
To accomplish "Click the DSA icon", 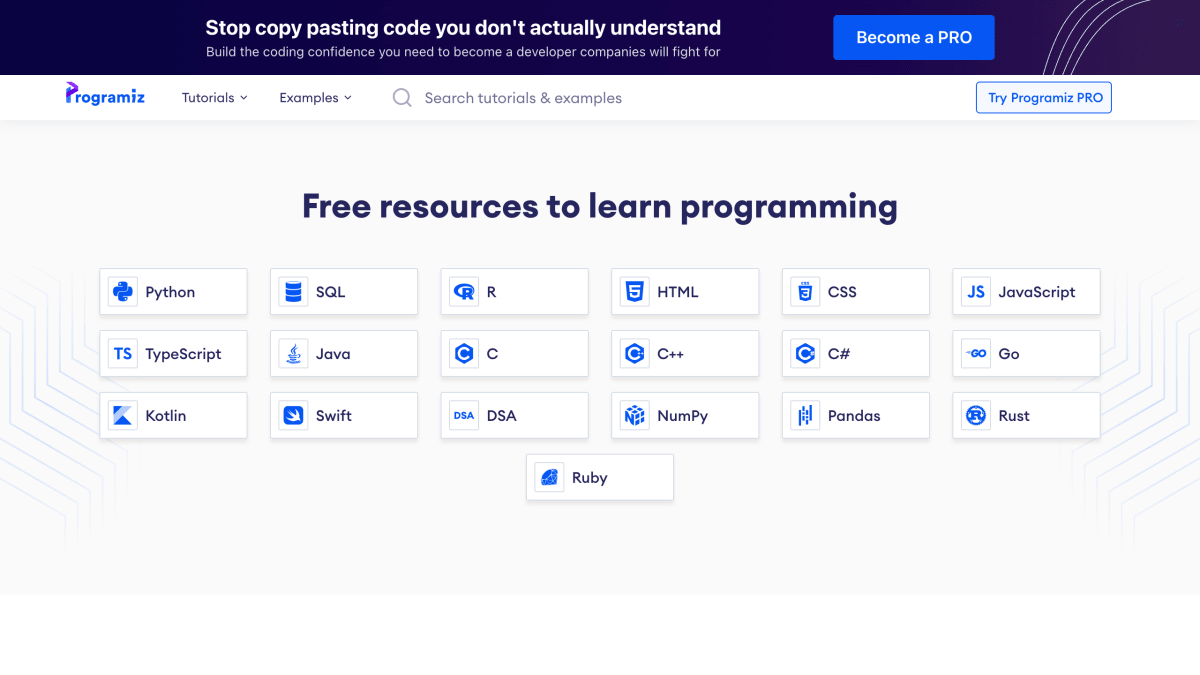I will click(464, 416).
